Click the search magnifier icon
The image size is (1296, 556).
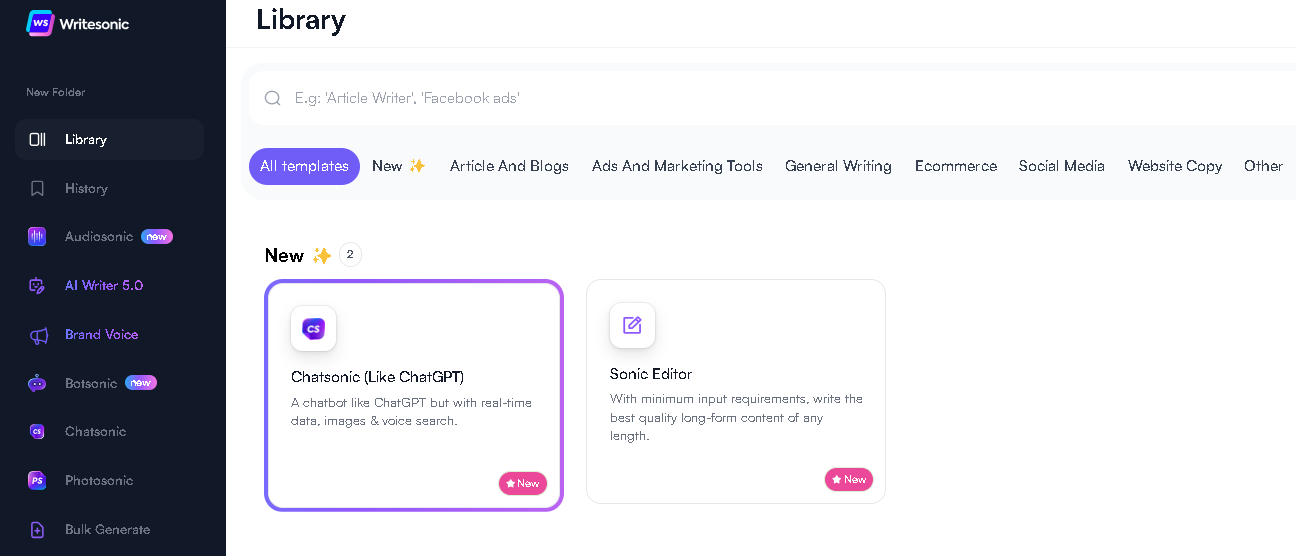coord(272,98)
